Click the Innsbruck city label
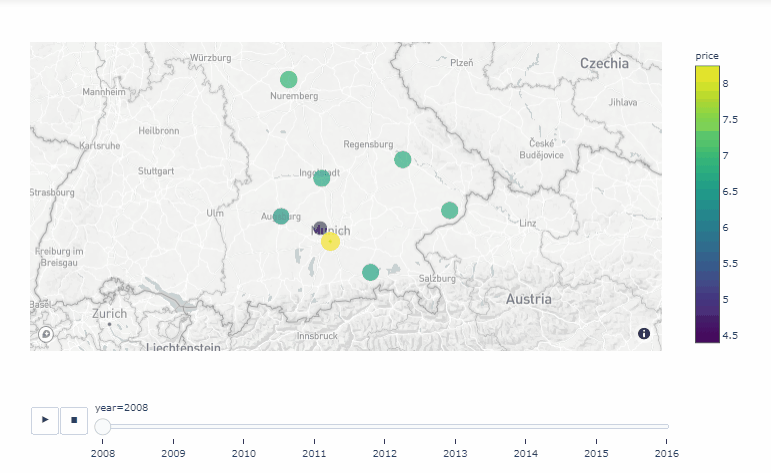The width and height of the screenshot is (771, 473). (317, 336)
